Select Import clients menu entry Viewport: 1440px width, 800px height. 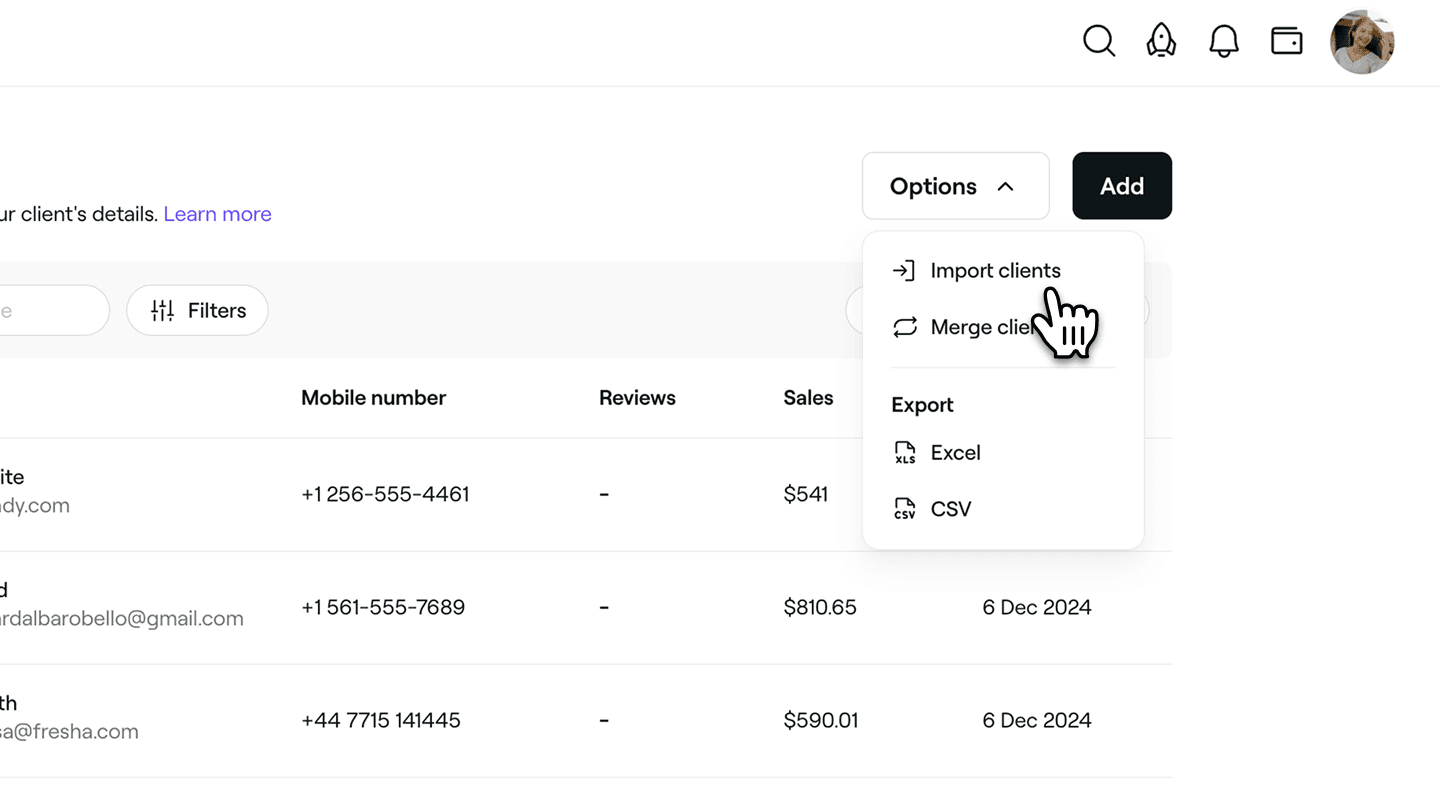(1003, 271)
